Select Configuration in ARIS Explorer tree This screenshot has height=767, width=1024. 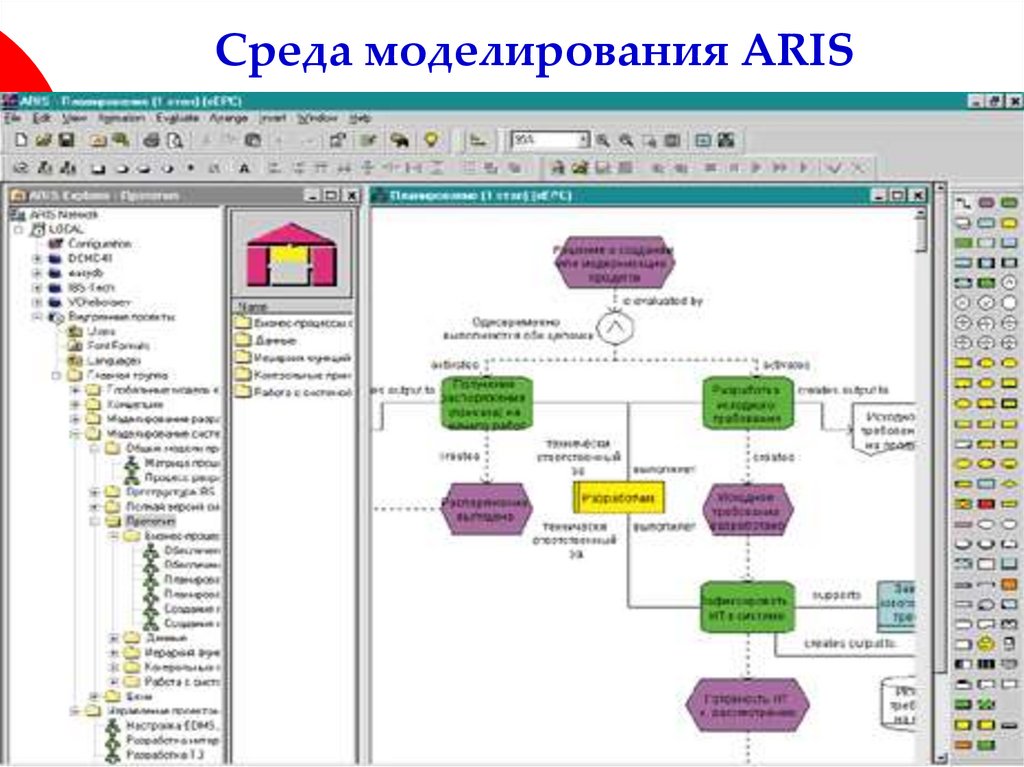click(99, 244)
